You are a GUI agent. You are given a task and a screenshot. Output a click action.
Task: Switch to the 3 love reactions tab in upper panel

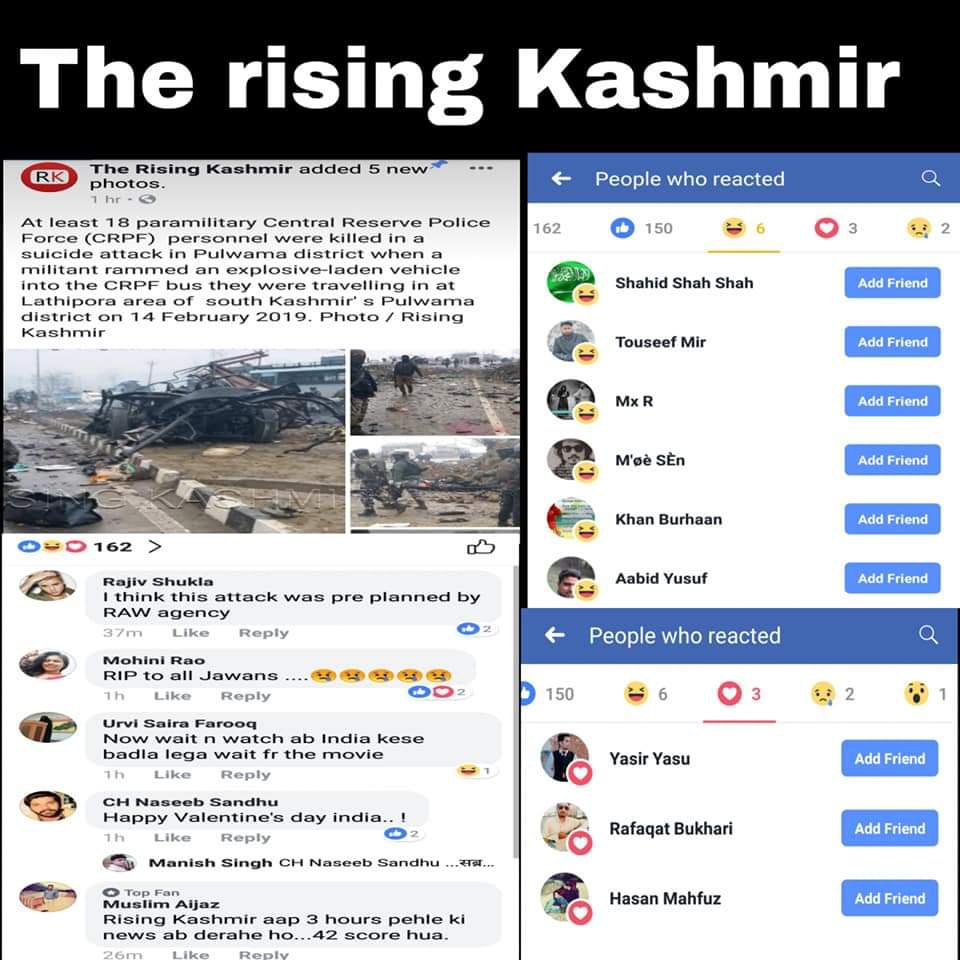point(836,228)
